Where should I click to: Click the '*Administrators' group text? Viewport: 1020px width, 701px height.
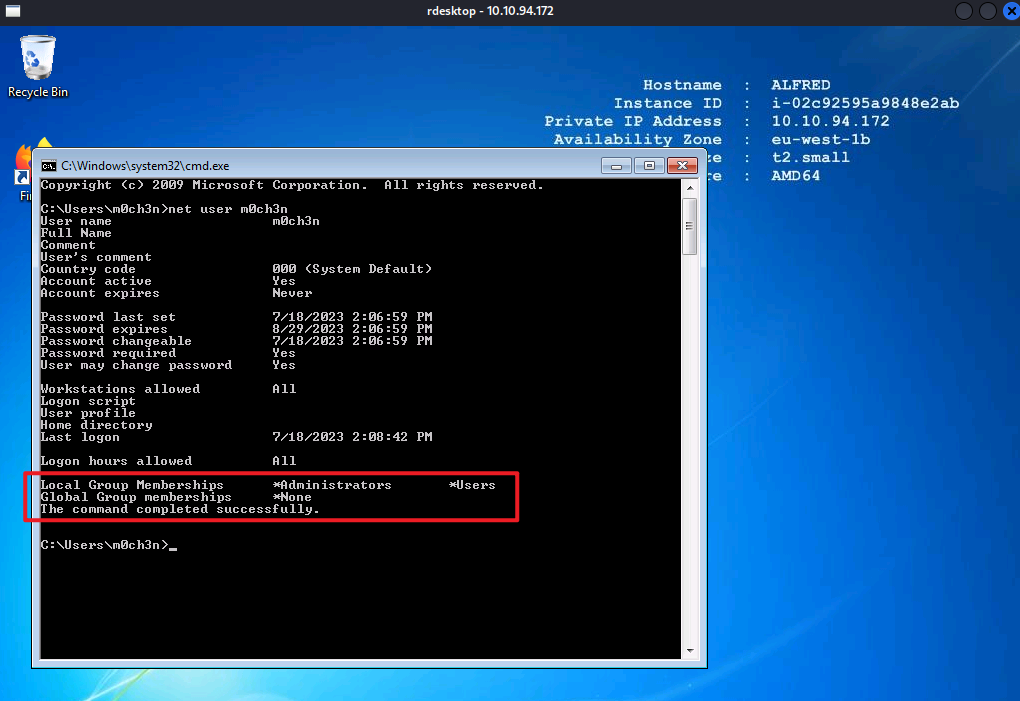[332, 485]
